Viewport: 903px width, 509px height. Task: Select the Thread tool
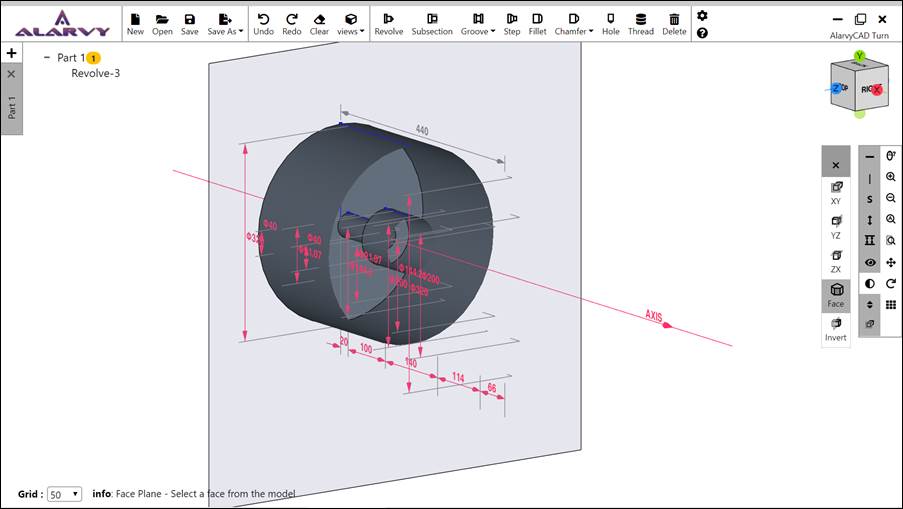[x=640, y=24]
